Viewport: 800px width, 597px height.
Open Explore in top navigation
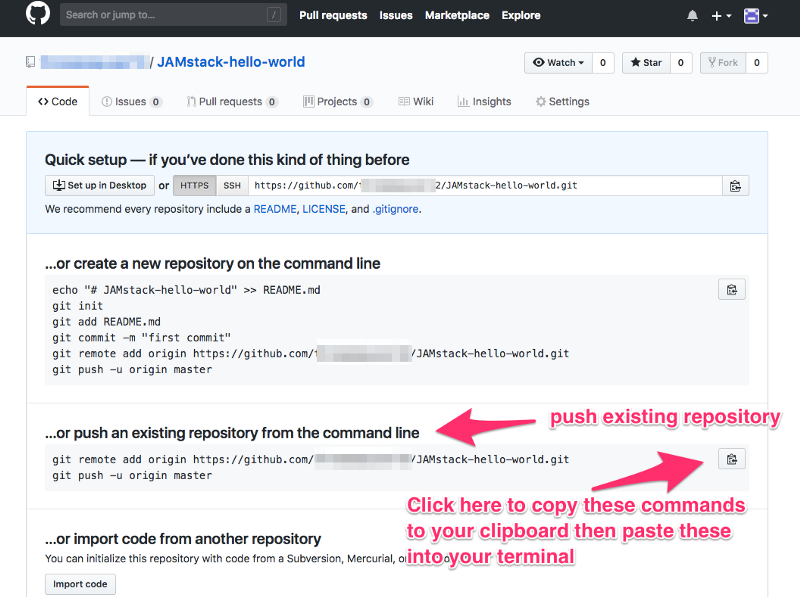click(520, 15)
